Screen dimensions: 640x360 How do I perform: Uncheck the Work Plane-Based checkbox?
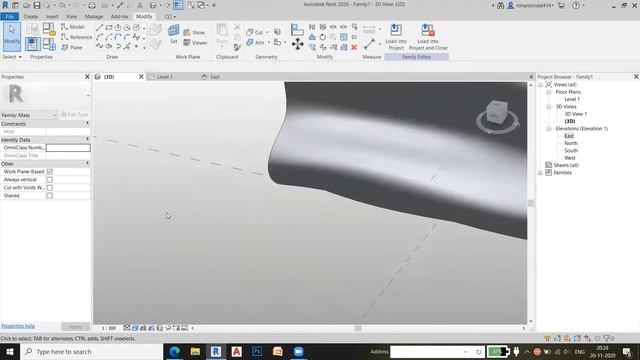click(50, 172)
